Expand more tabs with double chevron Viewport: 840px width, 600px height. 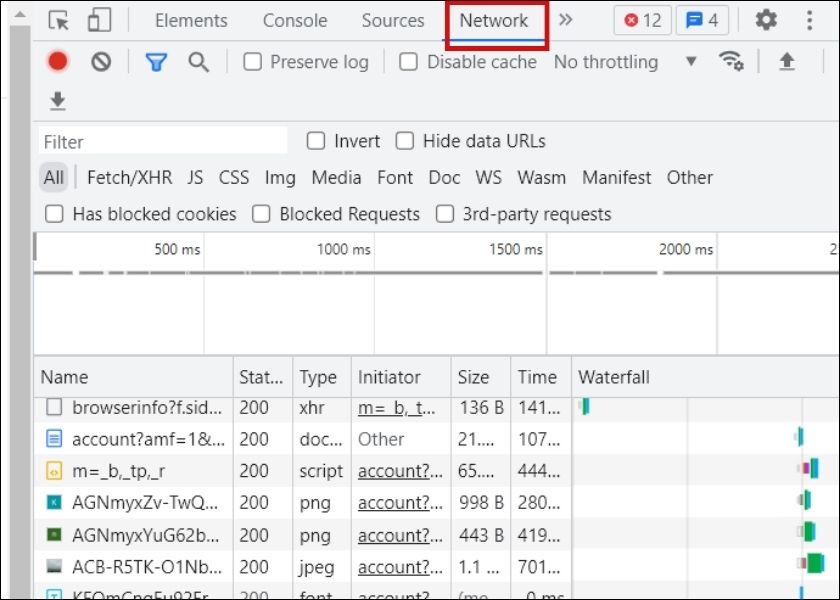pyautogui.click(x=566, y=21)
